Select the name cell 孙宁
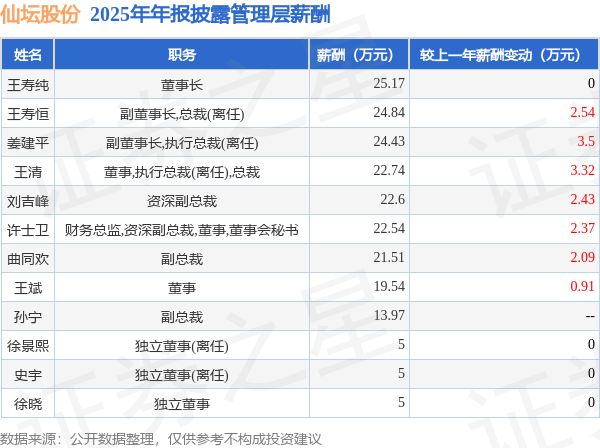The height and width of the screenshot is (448, 600). pos(28,317)
